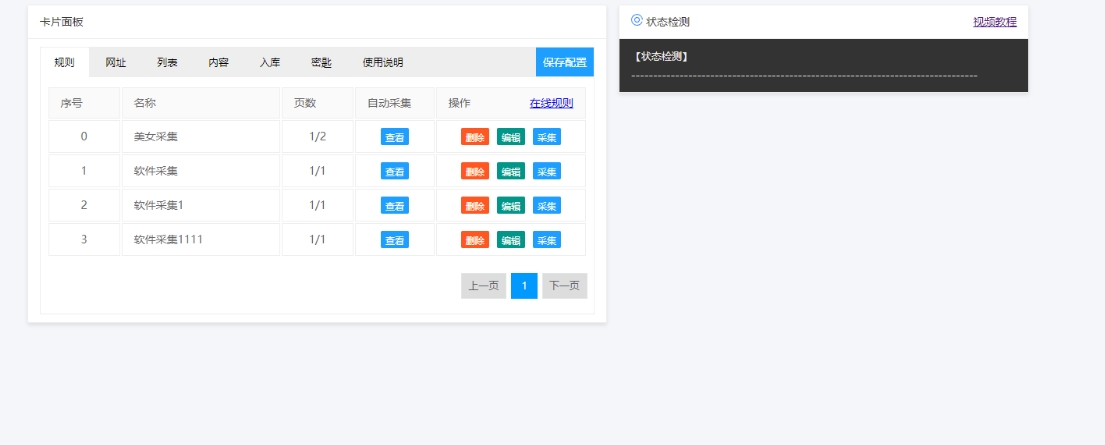Delete the 美女采集 rule
The width and height of the screenshot is (1105, 445).
475,137
